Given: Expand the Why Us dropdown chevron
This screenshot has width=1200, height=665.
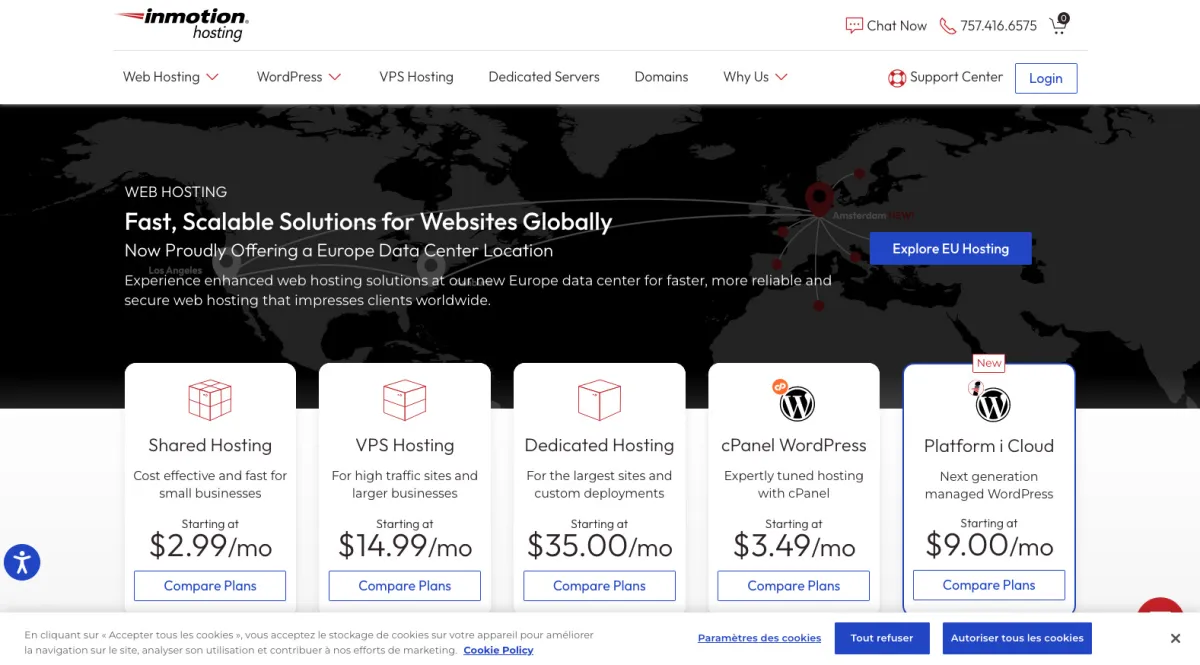Looking at the screenshot, I should click(x=781, y=77).
